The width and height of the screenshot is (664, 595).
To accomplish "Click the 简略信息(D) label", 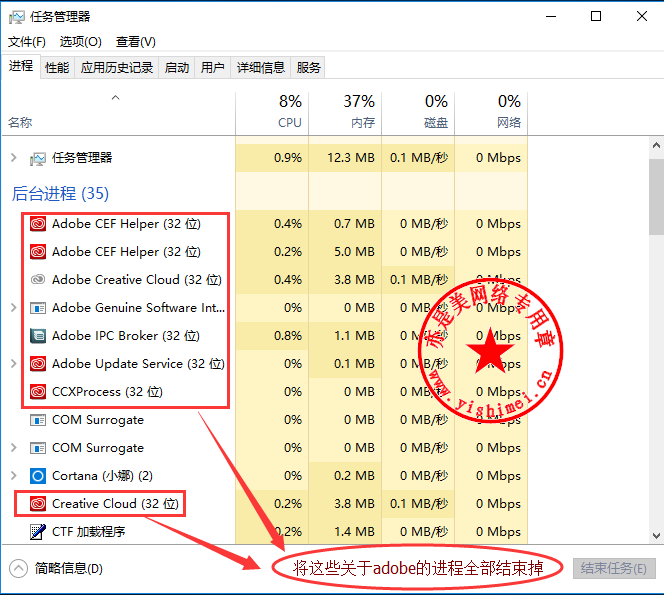I will [69, 568].
